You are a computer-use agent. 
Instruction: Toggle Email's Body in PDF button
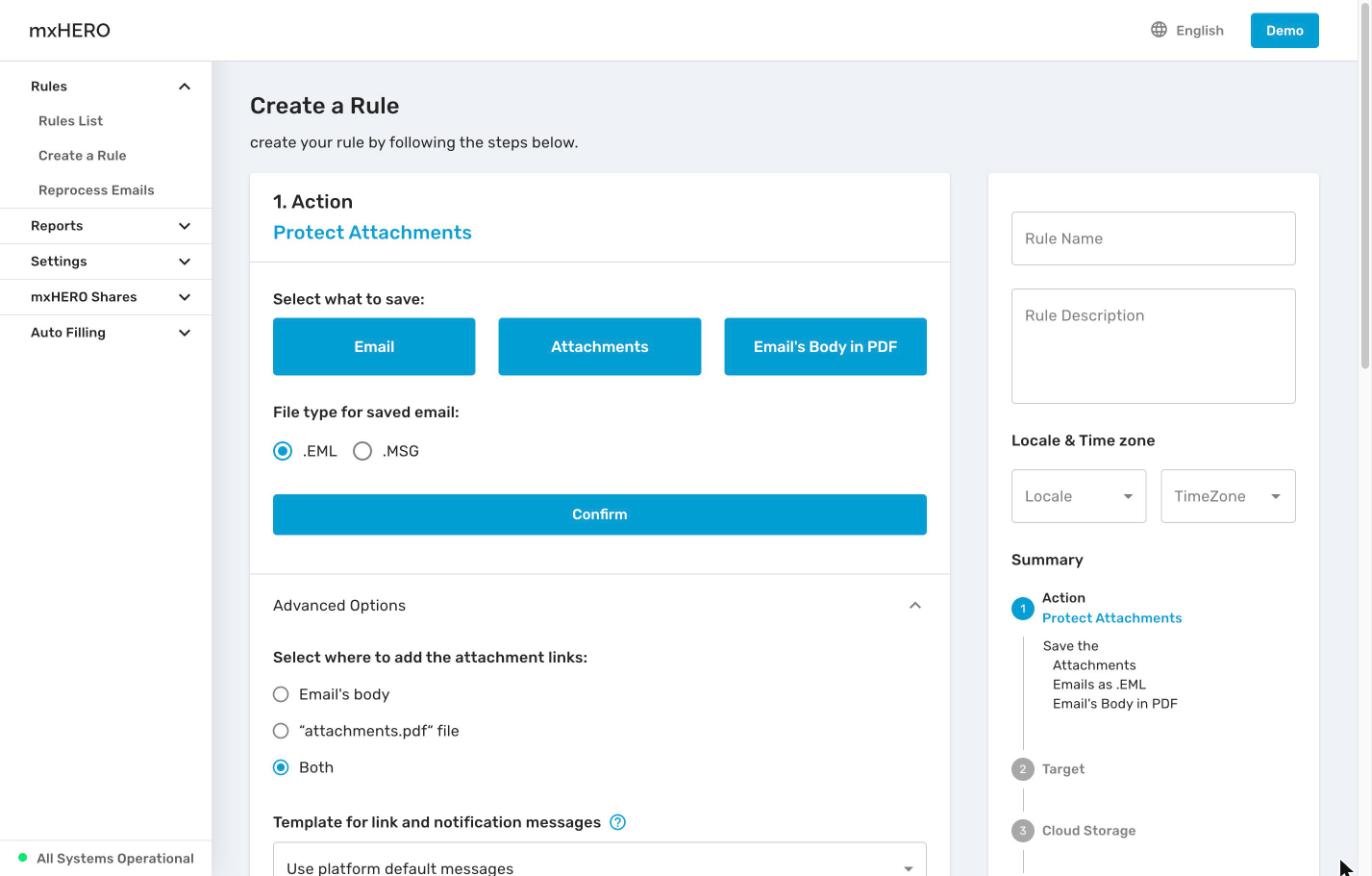coord(825,347)
